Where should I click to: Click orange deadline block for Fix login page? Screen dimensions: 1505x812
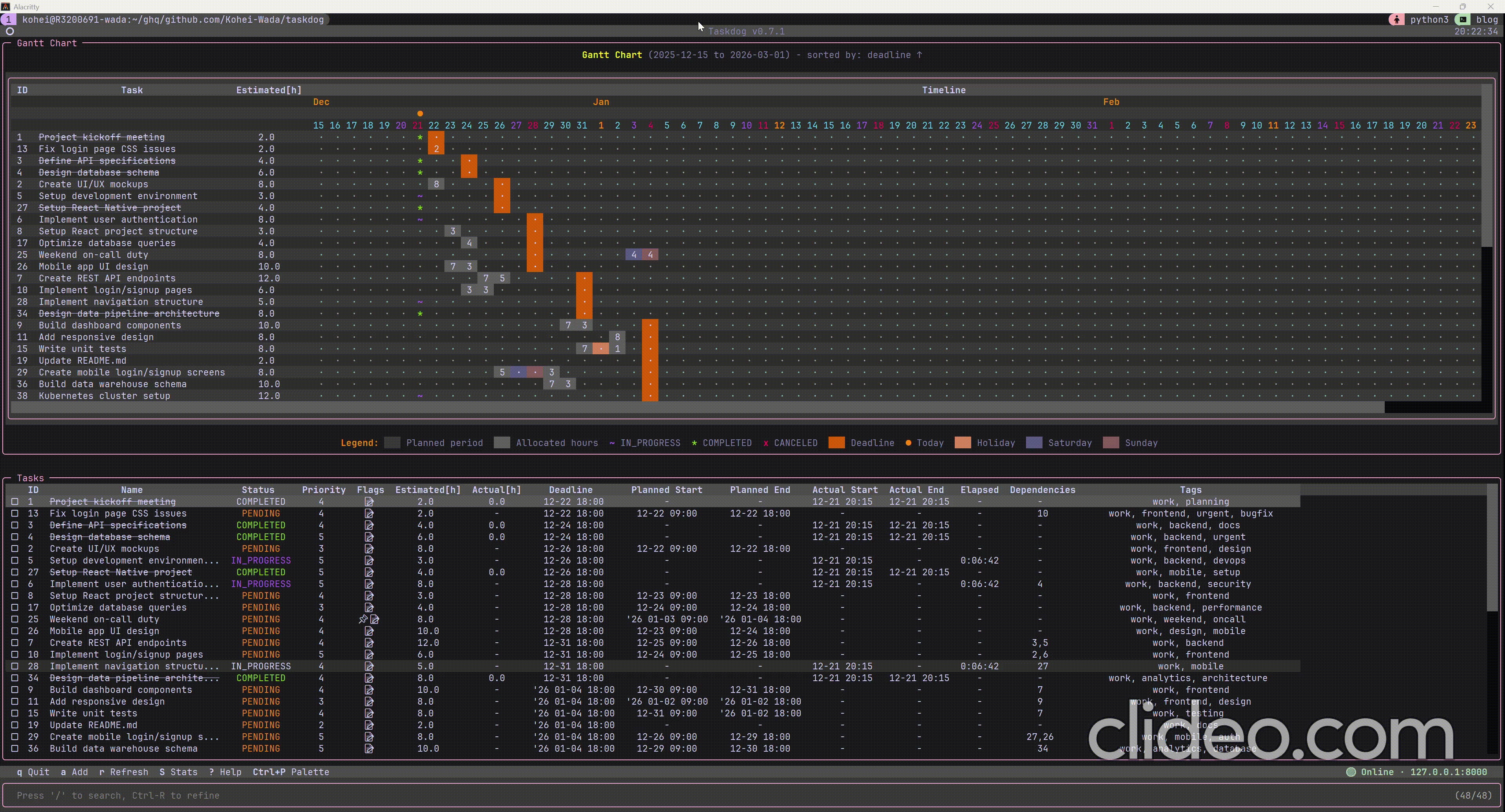click(x=436, y=149)
